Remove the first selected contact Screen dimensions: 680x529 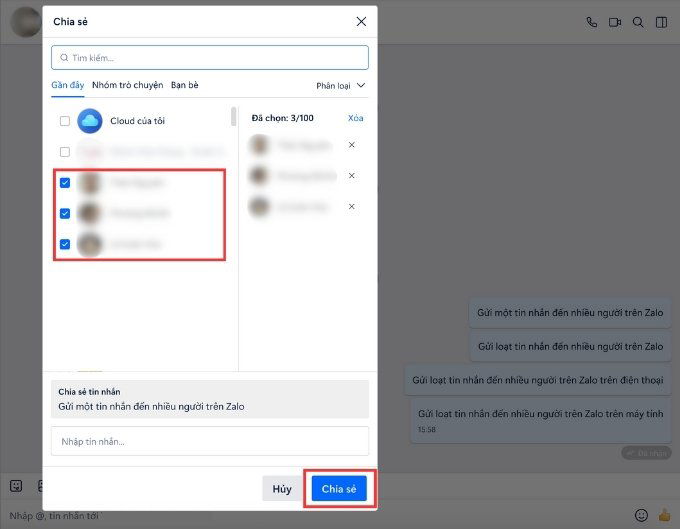coord(351,145)
